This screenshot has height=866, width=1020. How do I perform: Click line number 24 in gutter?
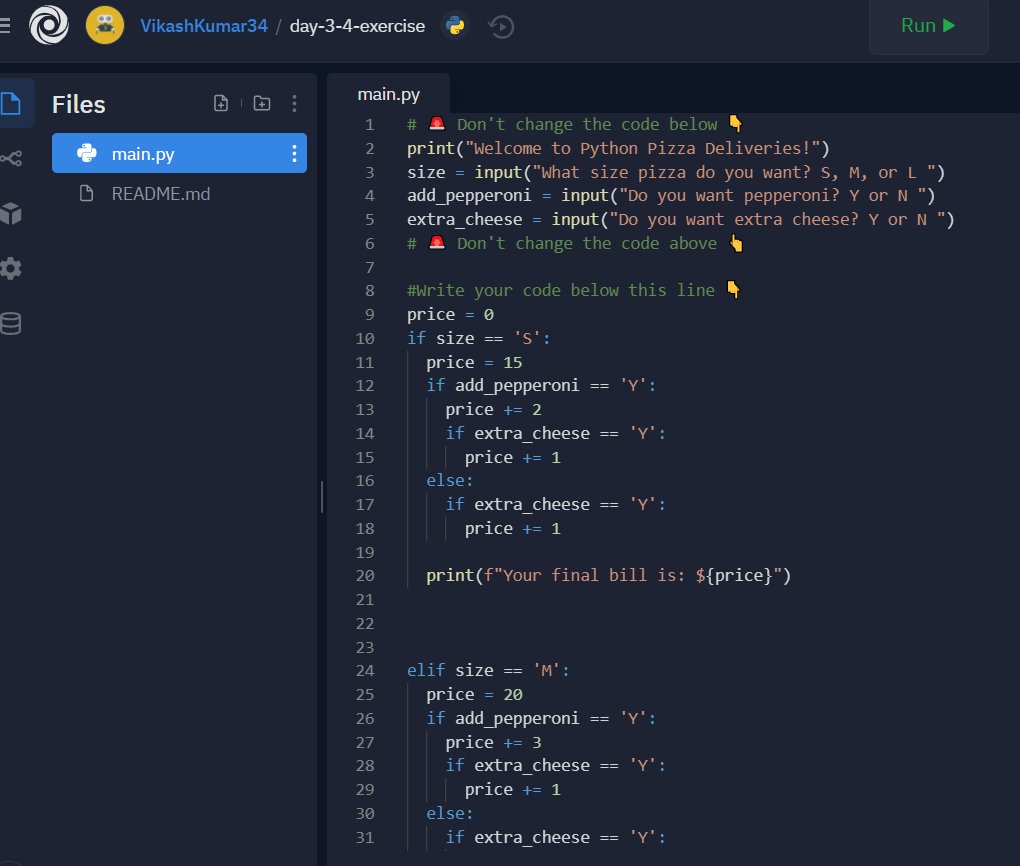point(365,671)
